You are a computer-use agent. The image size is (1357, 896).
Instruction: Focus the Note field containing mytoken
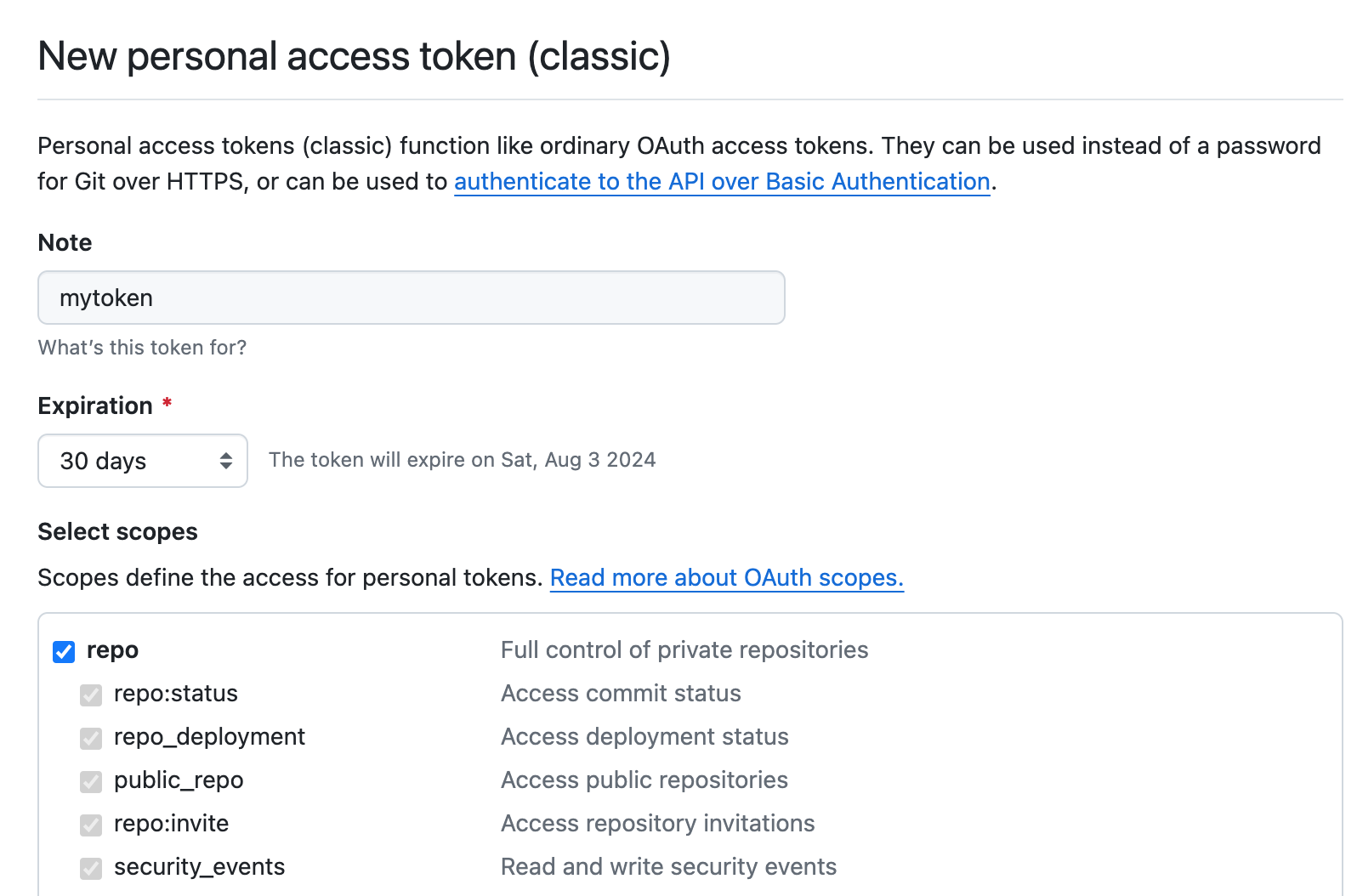[x=412, y=298]
